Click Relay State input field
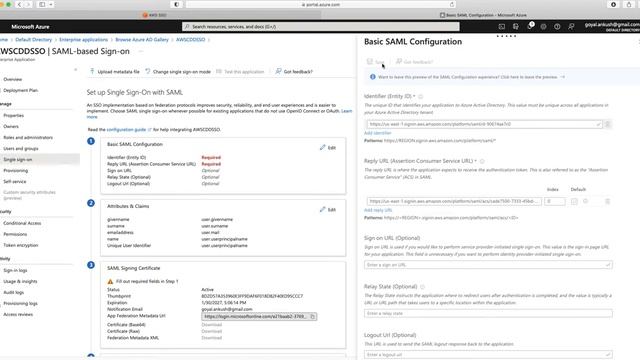The image size is (640, 360). click(488, 313)
